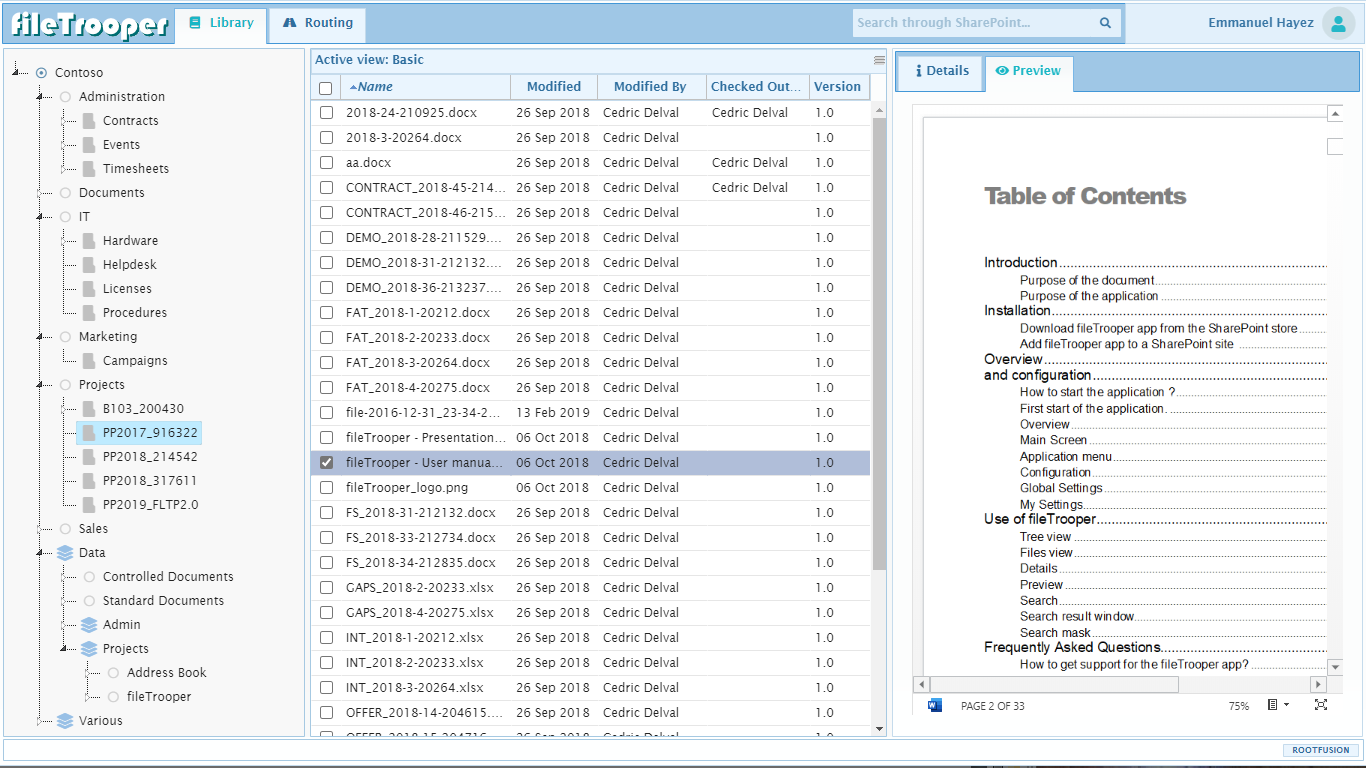Check the box for 2018-24-210925.docx
Viewport: 1366px width, 768px height.
click(326, 113)
